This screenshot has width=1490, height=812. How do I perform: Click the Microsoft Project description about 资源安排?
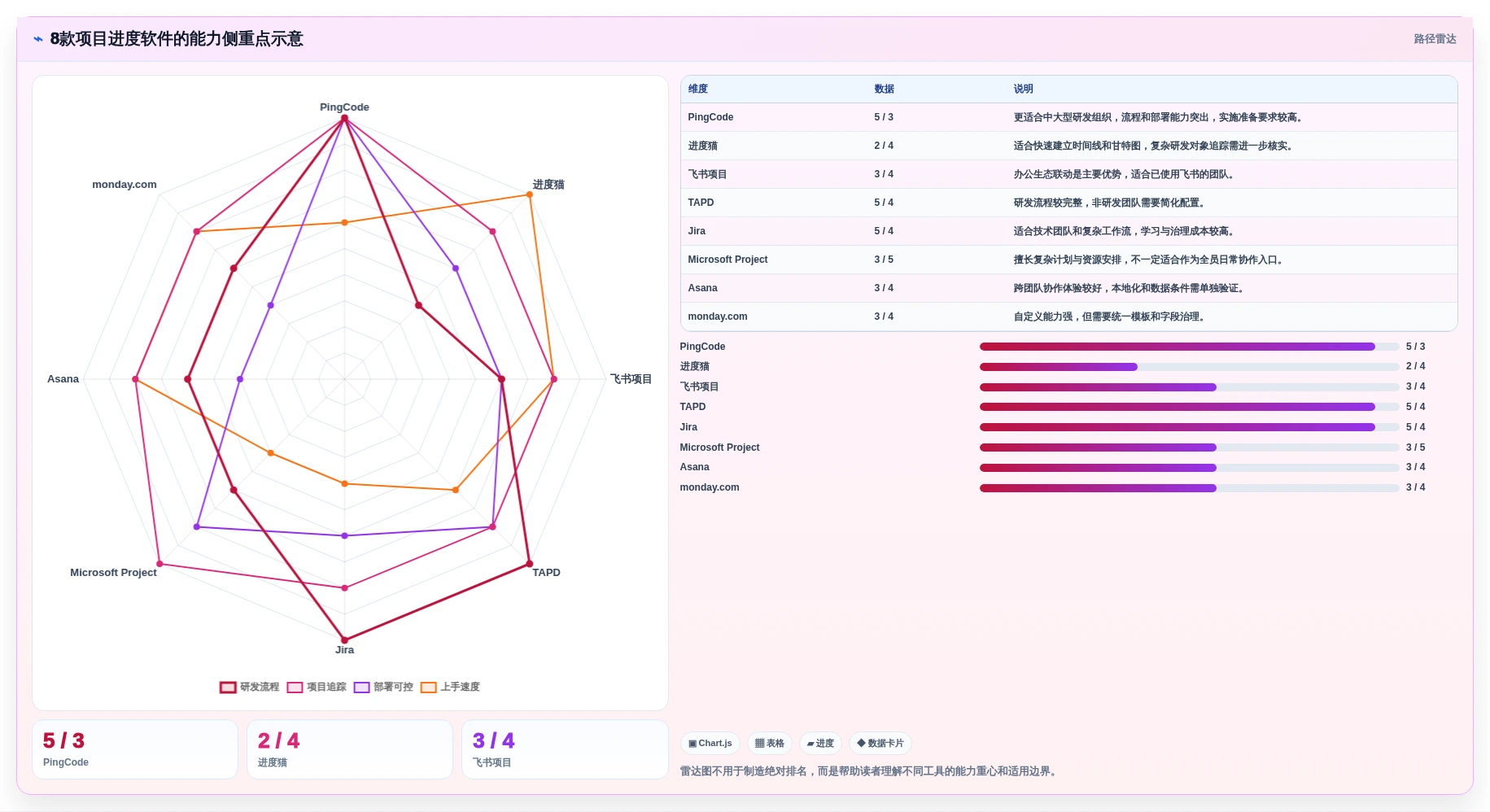pyautogui.click(x=1149, y=260)
